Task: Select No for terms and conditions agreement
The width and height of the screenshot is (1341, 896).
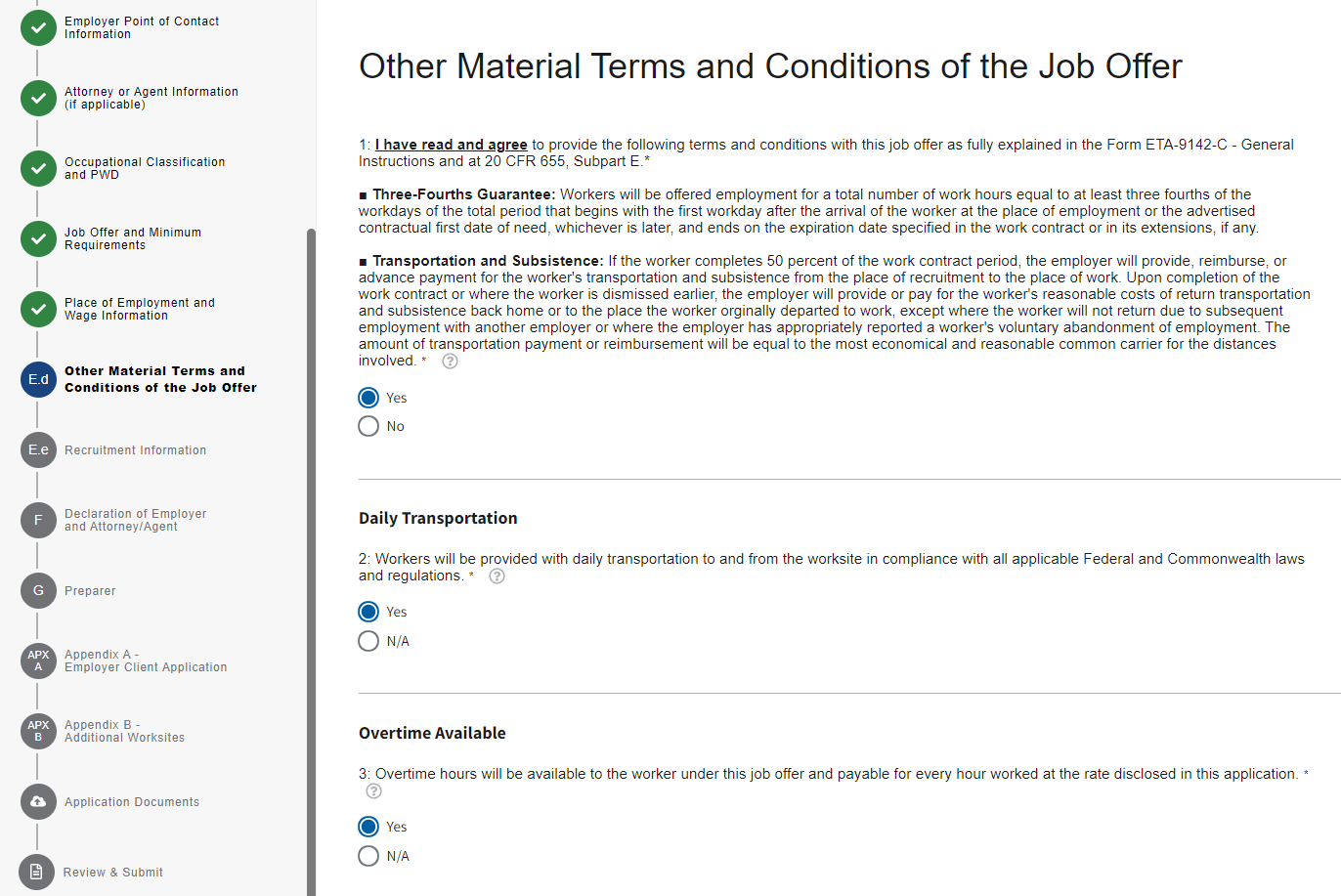Action: pos(368,426)
